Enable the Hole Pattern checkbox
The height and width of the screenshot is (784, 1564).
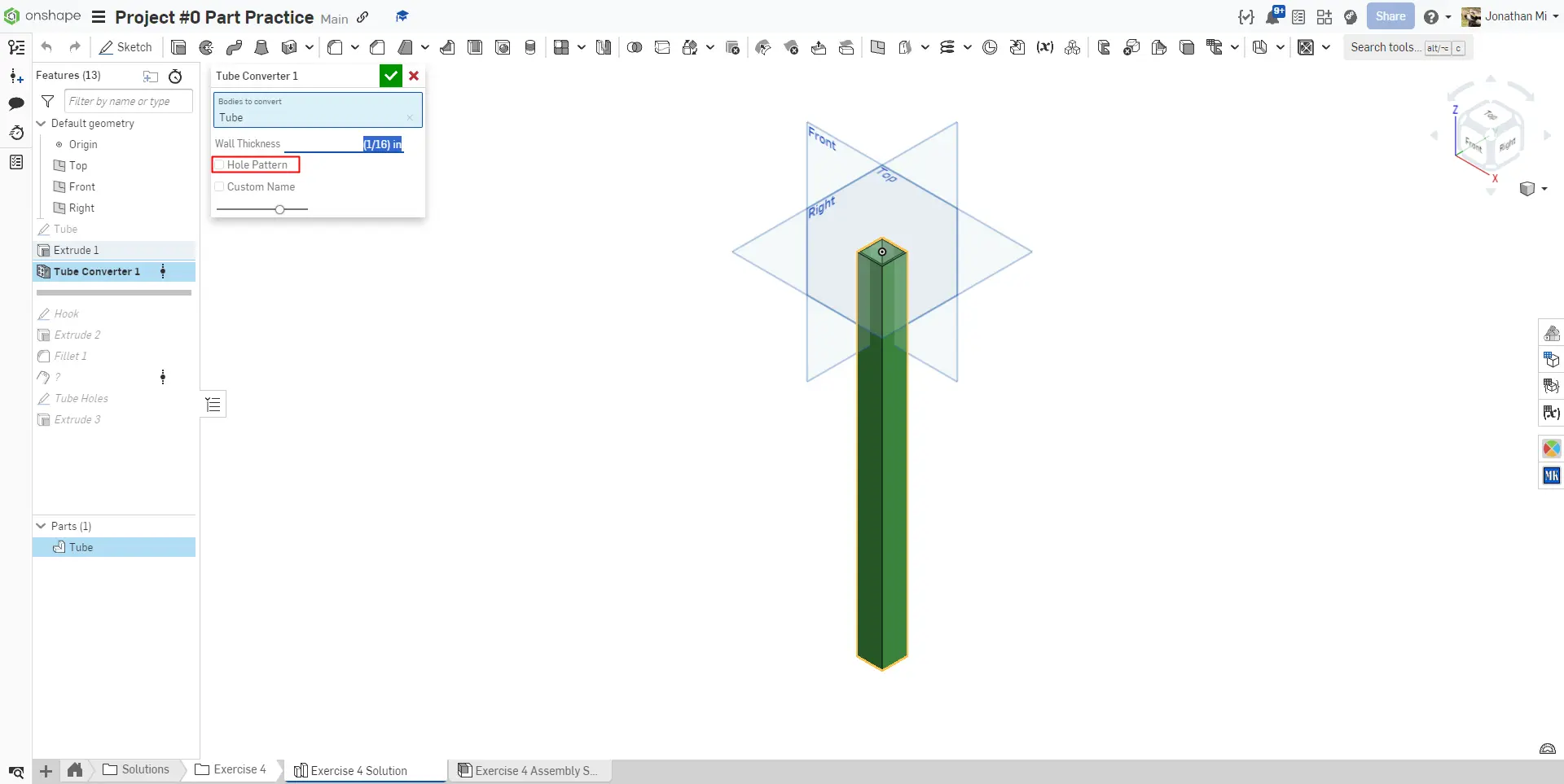pyautogui.click(x=219, y=164)
